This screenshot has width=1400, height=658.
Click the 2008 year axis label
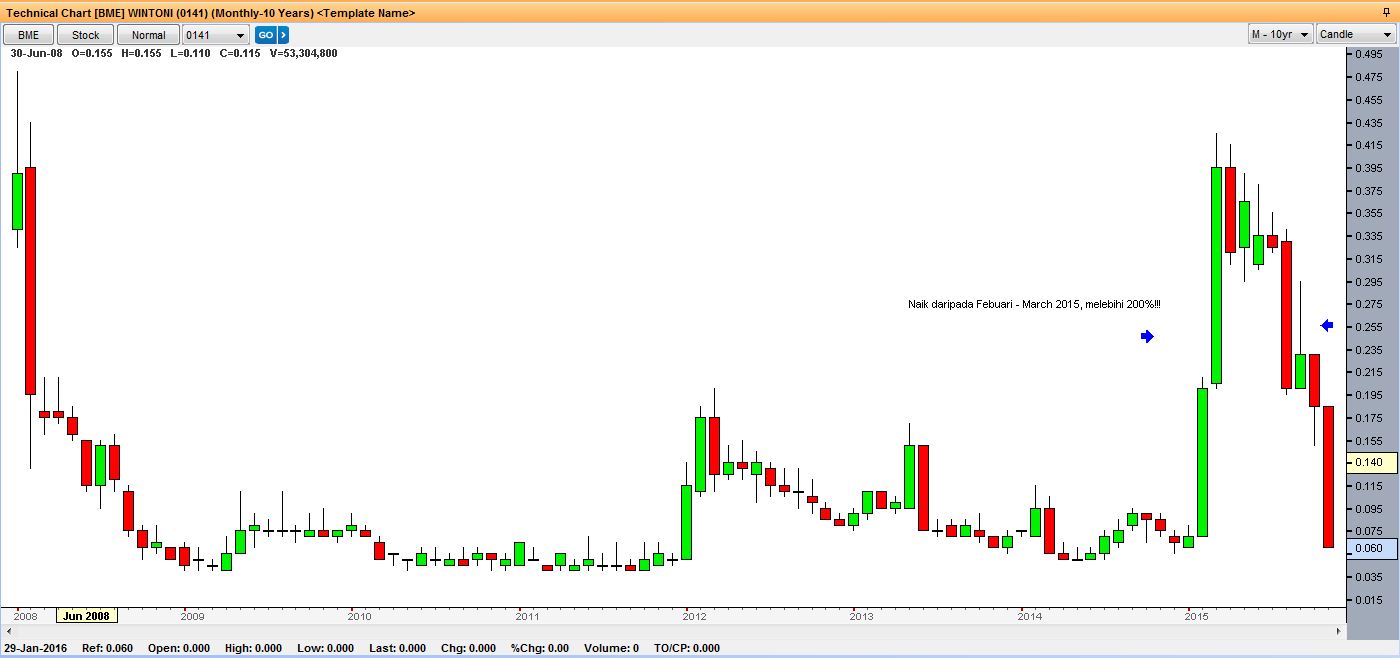[26, 616]
